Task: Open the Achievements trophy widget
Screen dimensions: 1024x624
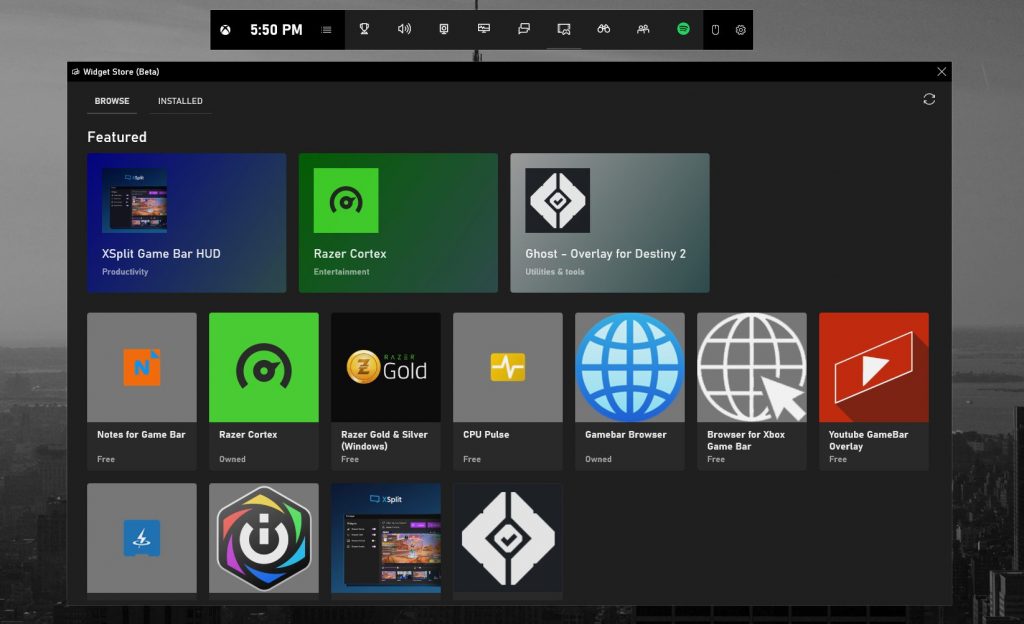Action: pyautogui.click(x=364, y=29)
